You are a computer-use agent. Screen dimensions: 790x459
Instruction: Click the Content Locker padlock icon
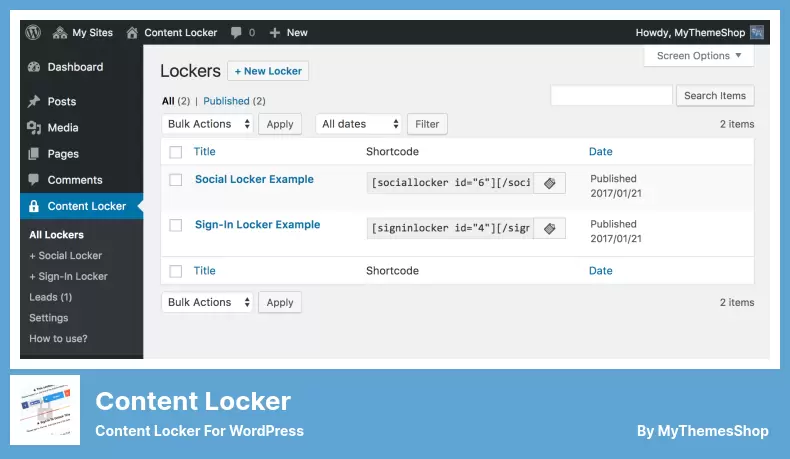click(34, 206)
